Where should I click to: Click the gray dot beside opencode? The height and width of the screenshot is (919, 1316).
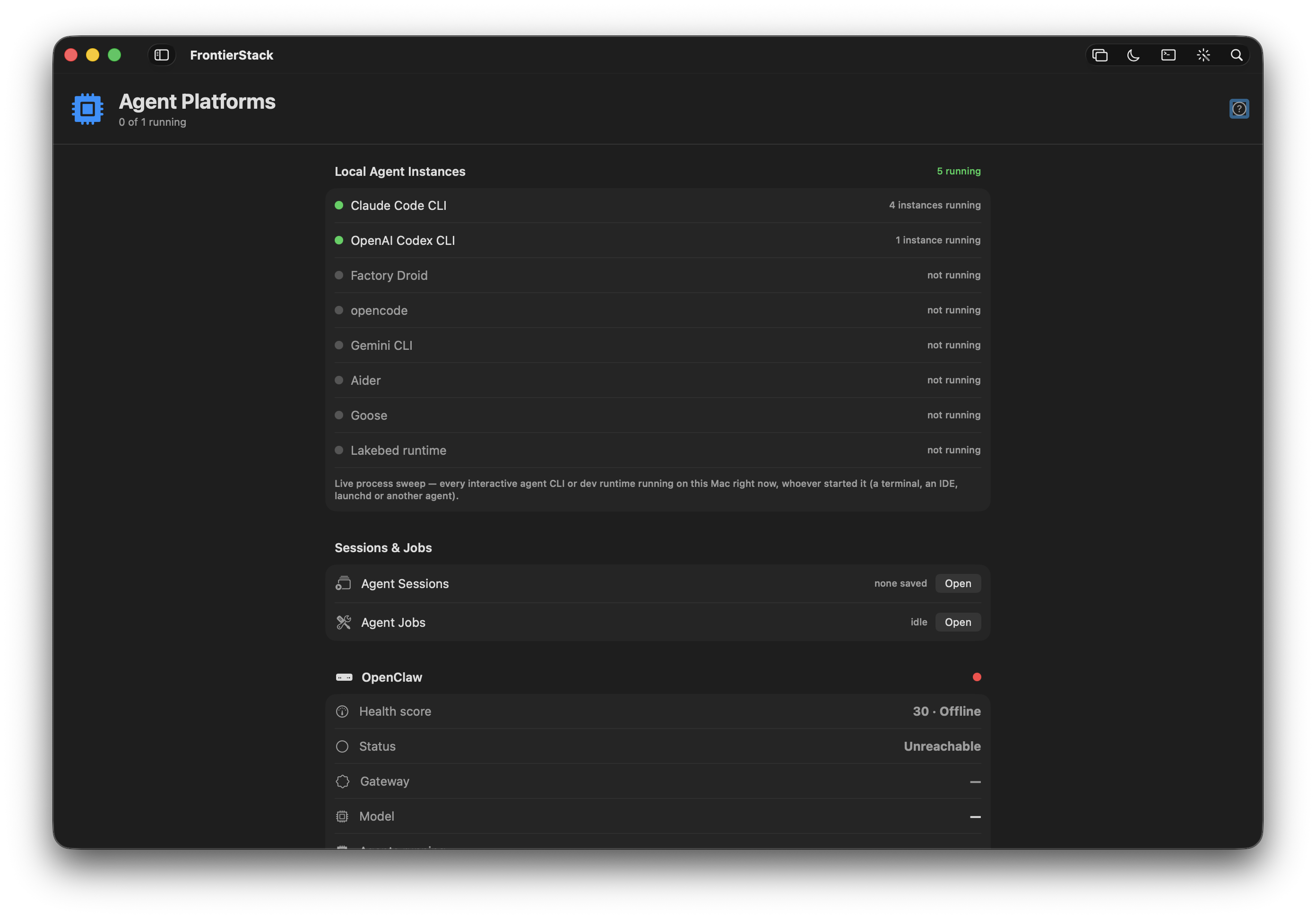(x=339, y=310)
